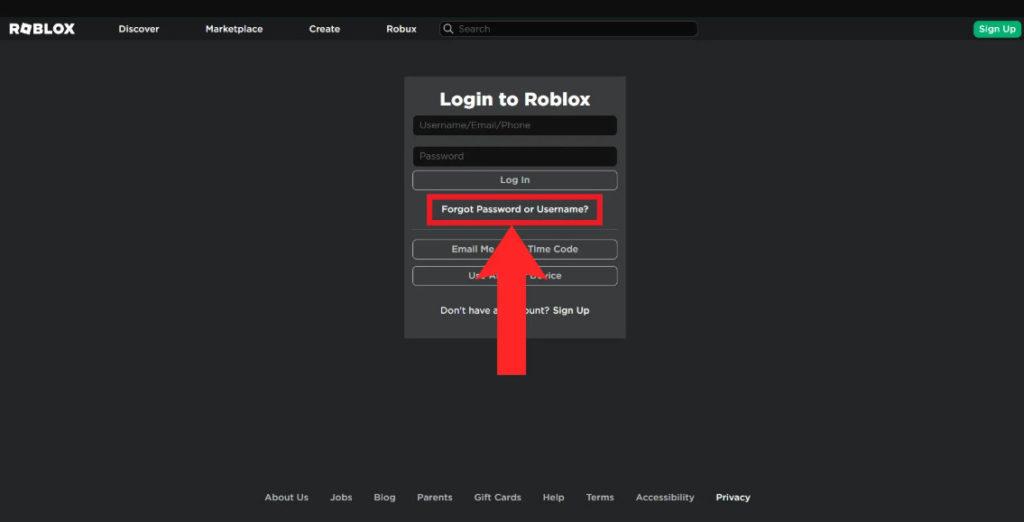Visit the Gift Cards footer link
This screenshot has width=1024, height=522.
click(x=497, y=497)
